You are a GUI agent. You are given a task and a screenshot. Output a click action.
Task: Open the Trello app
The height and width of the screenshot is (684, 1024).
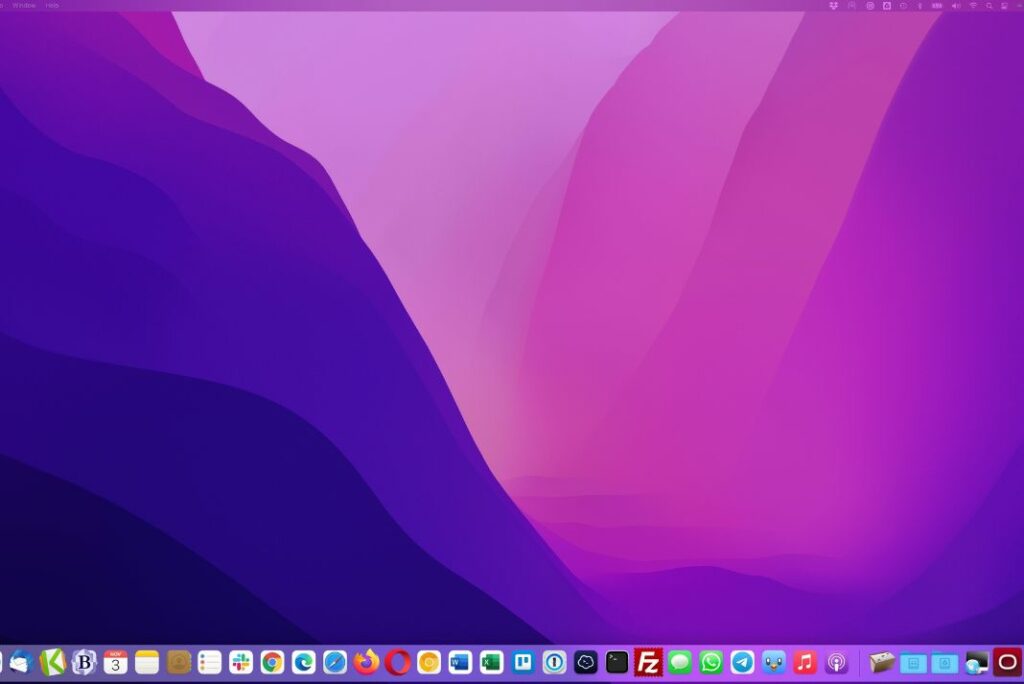tap(523, 662)
